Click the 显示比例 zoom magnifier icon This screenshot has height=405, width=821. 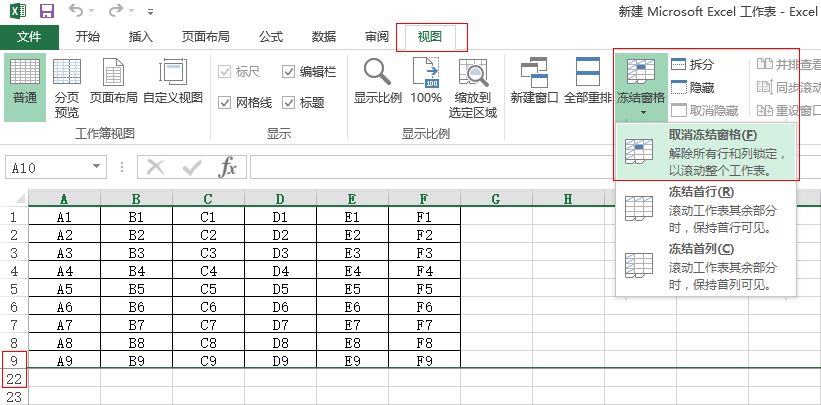377,81
